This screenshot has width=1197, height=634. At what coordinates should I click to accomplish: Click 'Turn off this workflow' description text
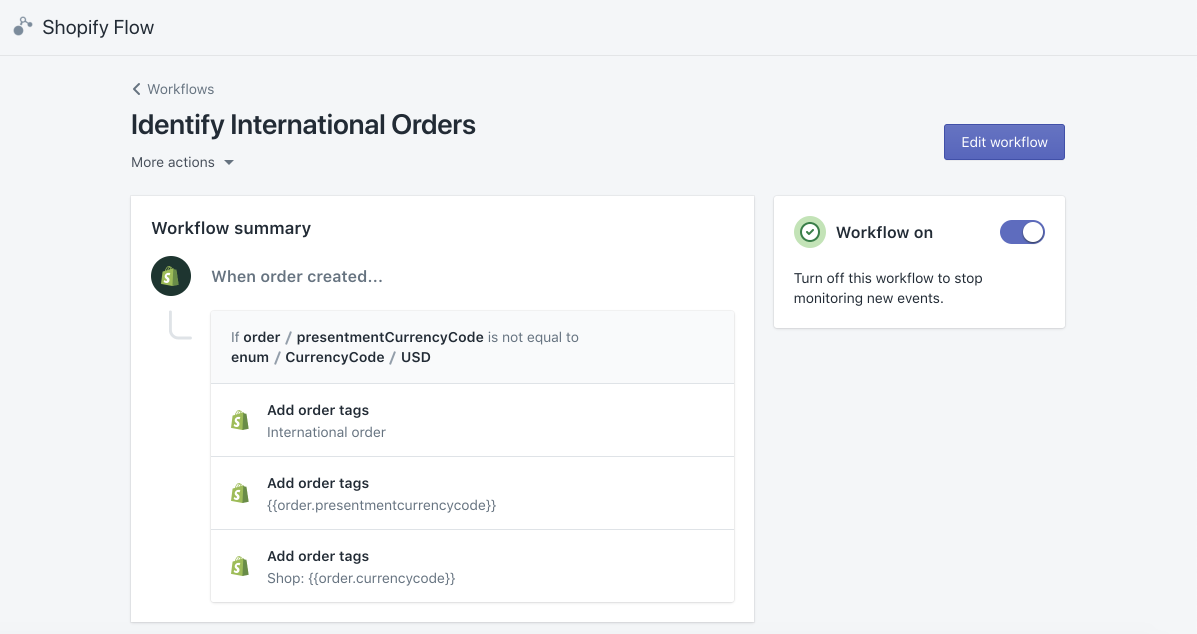point(888,288)
